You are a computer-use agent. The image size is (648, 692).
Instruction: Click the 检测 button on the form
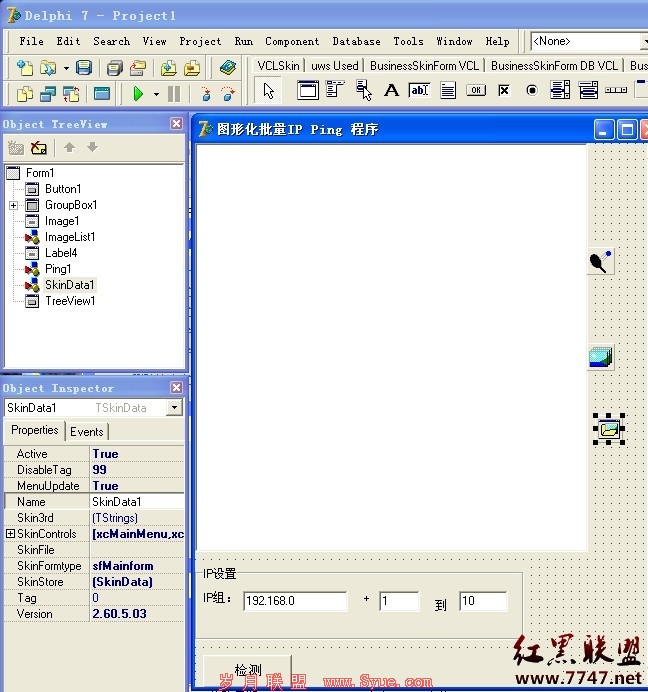pyautogui.click(x=247, y=671)
